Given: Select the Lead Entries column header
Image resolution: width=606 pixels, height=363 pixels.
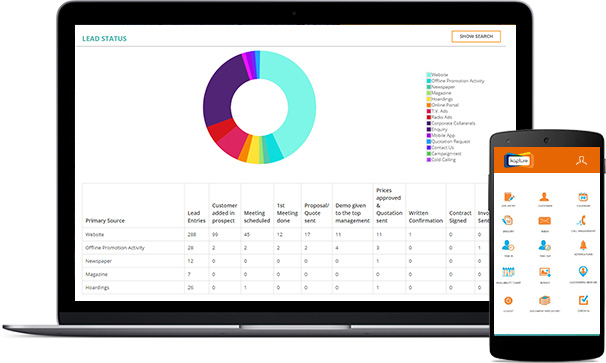Looking at the screenshot, I should (x=196, y=217).
